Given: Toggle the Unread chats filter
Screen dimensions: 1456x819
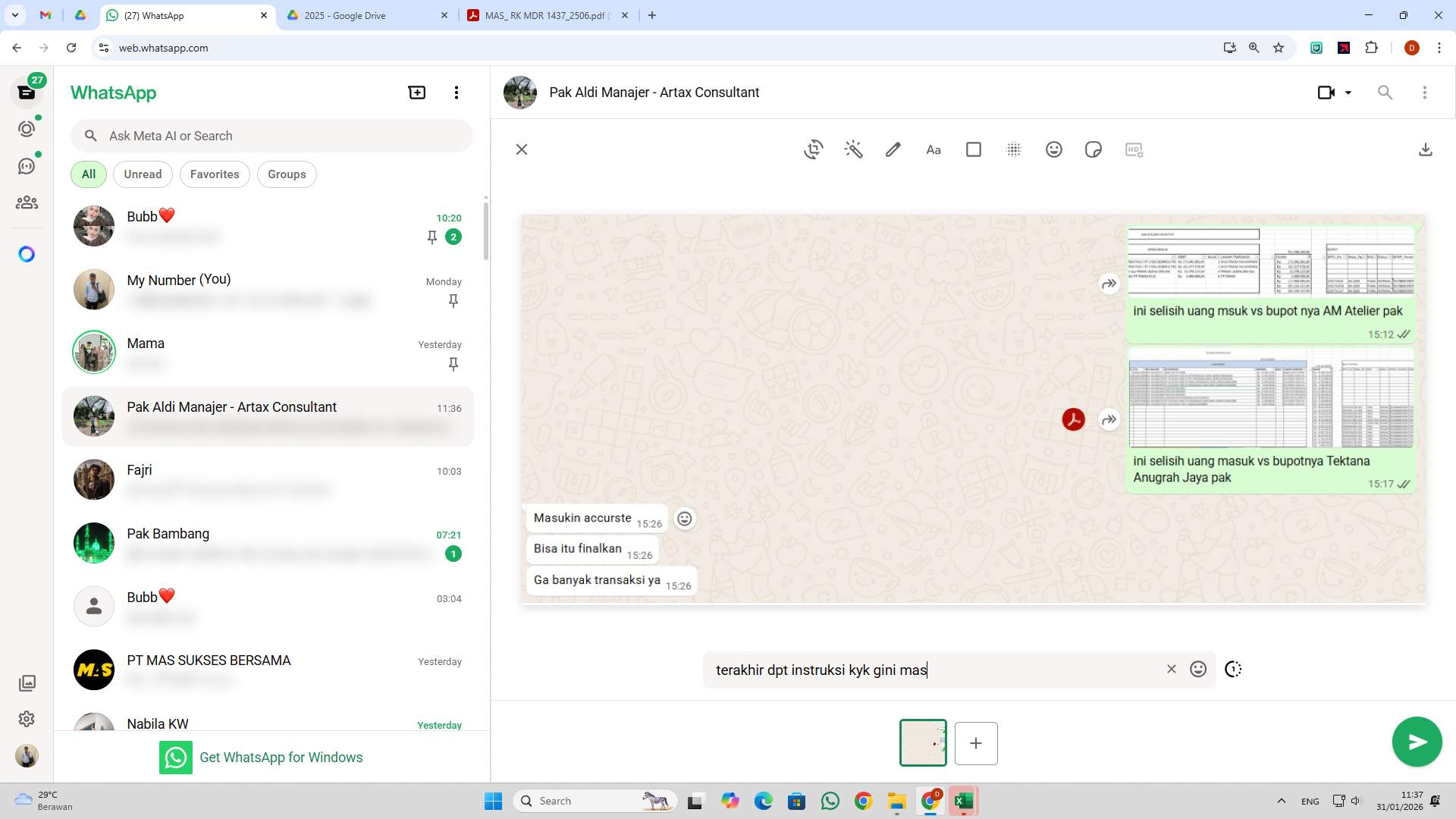Looking at the screenshot, I should (x=143, y=174).
